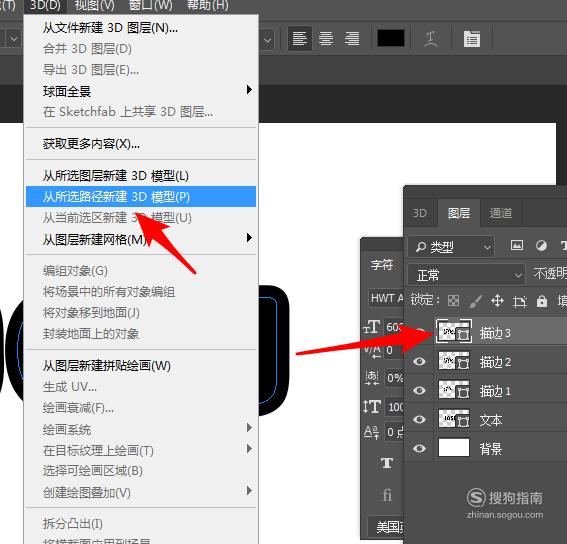Image resolution: width=567 pixels, height=544 pixels.
Task: Open the 类型 layer filter dropdown
Action: pos(451,247)
